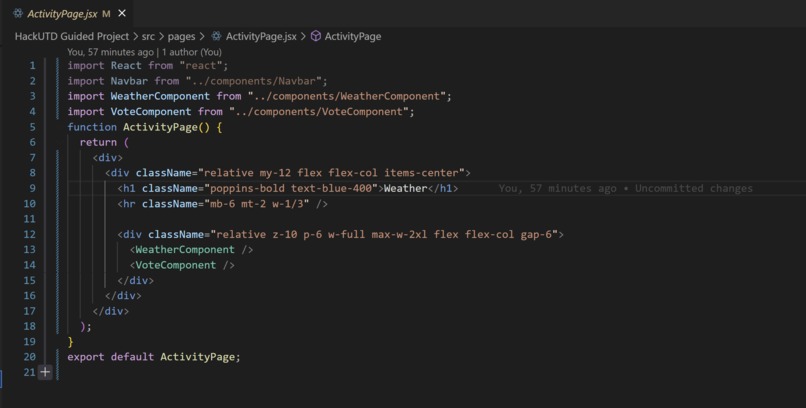Click export default ActivityPage statement

click(x=154, y=357)
